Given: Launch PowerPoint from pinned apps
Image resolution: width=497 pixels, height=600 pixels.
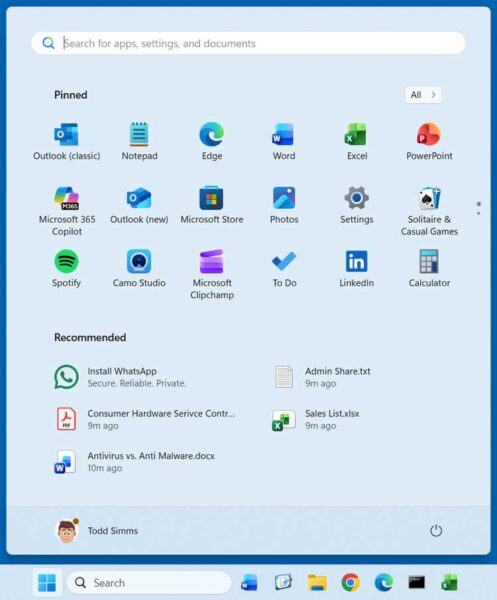Looking at the screenshot, I should click(x=429, y=142).
